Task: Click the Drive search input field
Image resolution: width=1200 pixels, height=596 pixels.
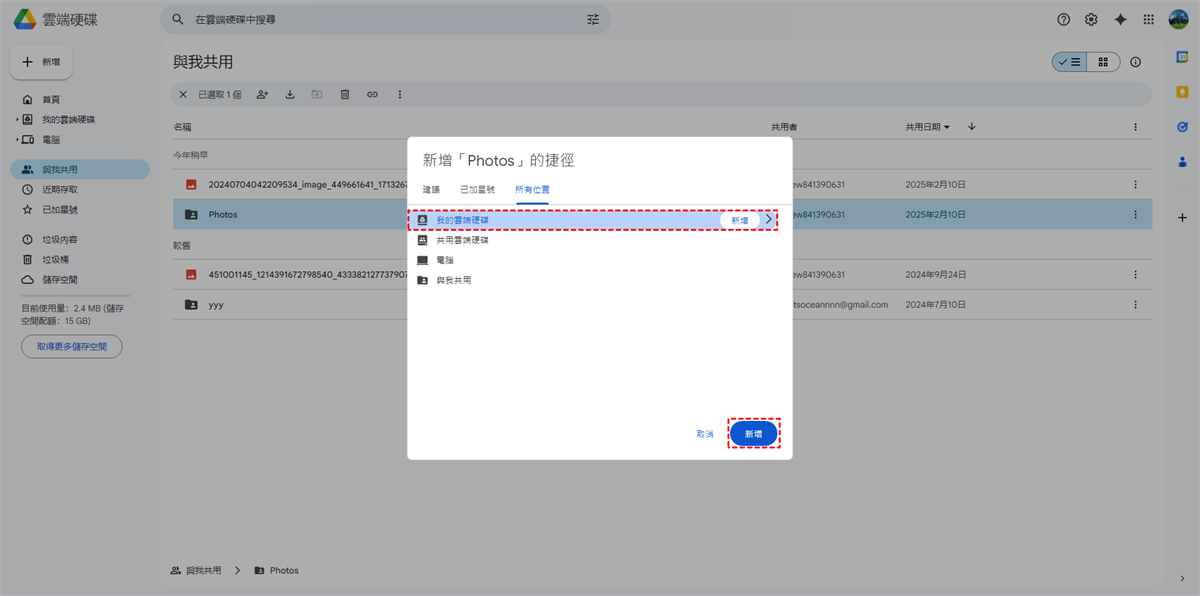Action: [x=384, y=19]
